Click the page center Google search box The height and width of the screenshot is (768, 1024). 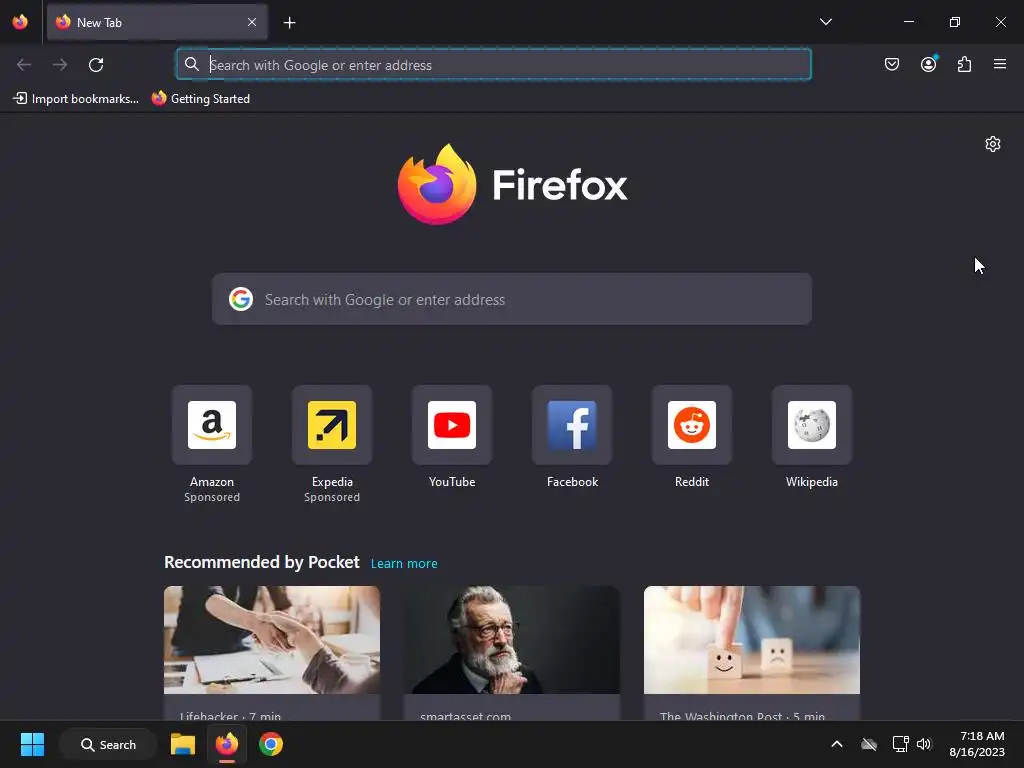[x=512, y=299]
